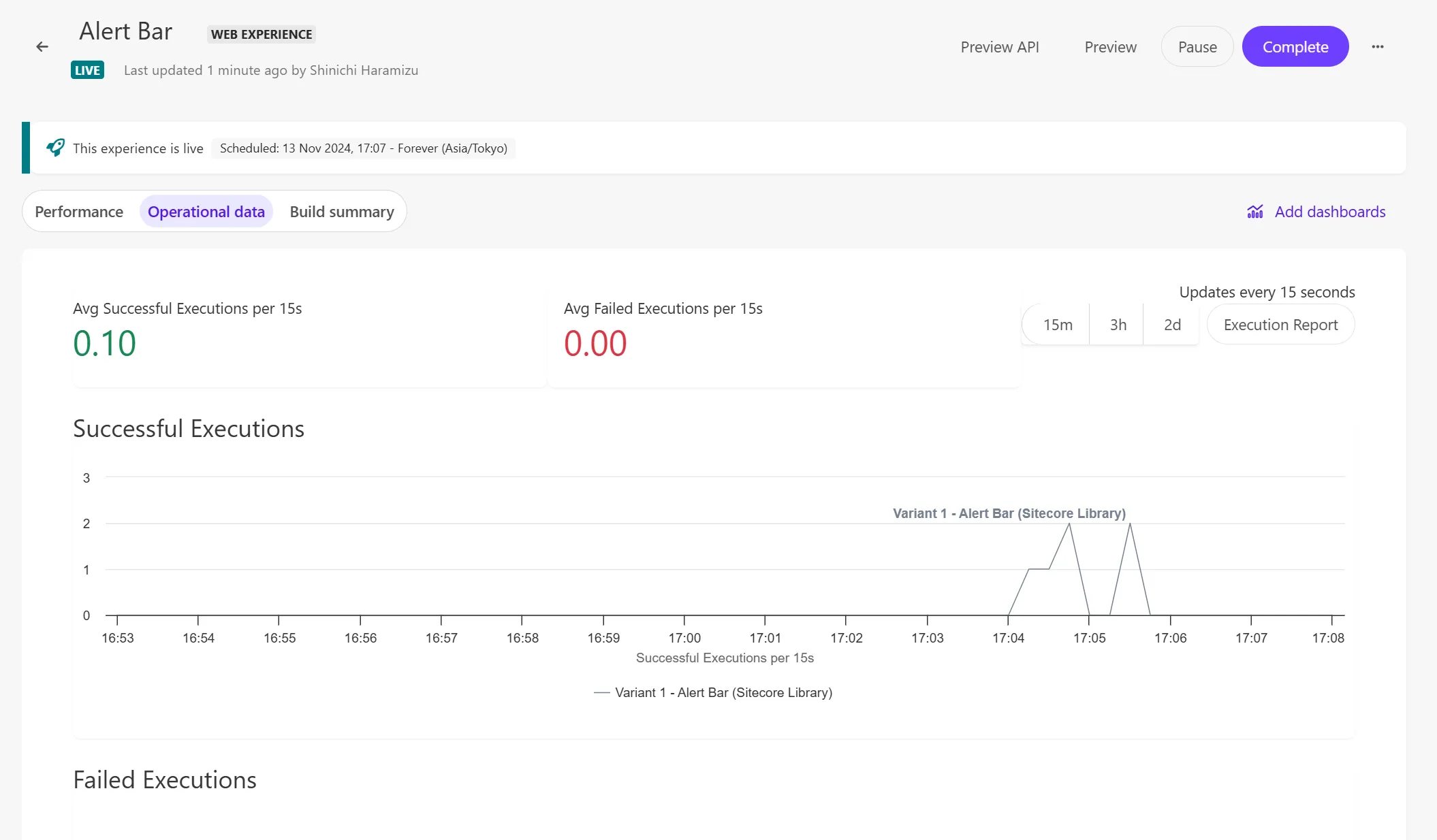The height and width of the screenshot is (840, 1437).
Task: Switch to the Build summary tab
Action: tap(341, 211)
